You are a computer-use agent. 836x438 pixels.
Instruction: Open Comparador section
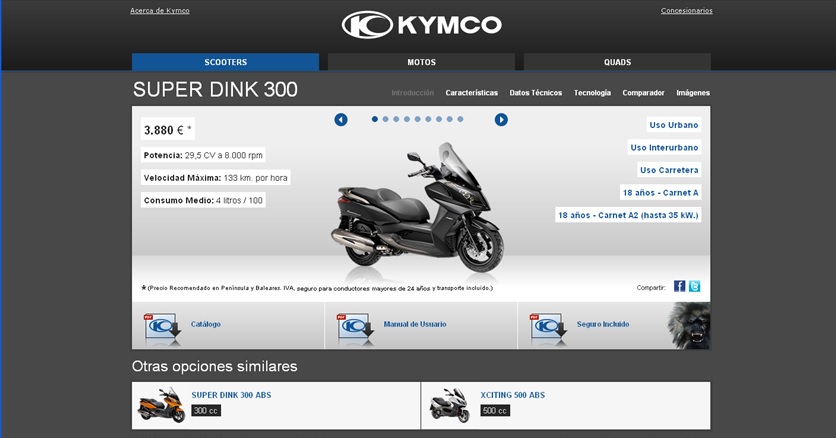coord(644,93)
